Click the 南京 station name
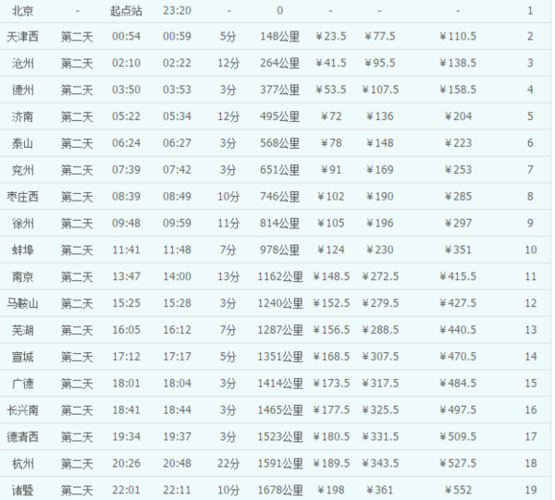The width and height of the screenshot is (555, 500). tap(23, 277)
